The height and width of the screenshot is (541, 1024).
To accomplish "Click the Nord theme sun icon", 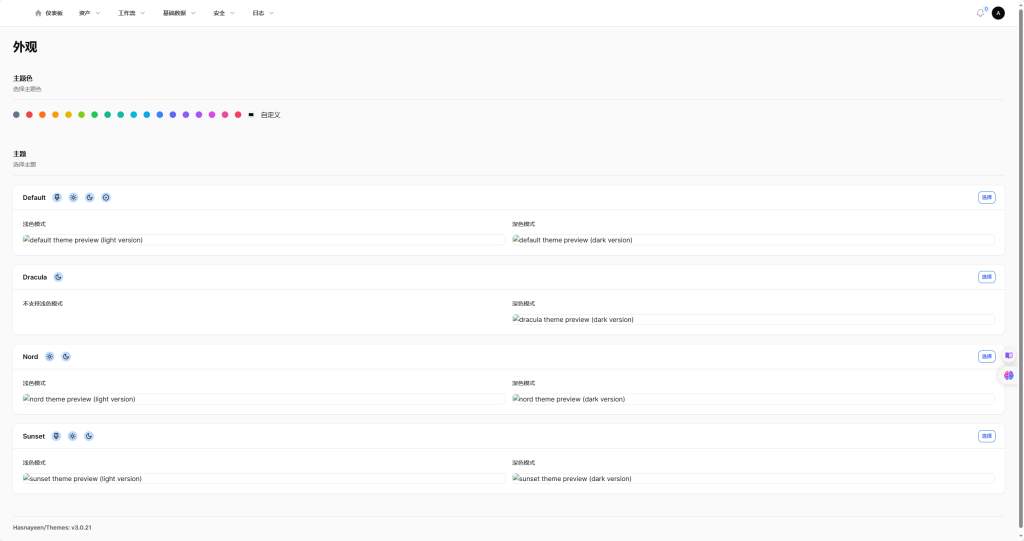I will click(50, 357).
